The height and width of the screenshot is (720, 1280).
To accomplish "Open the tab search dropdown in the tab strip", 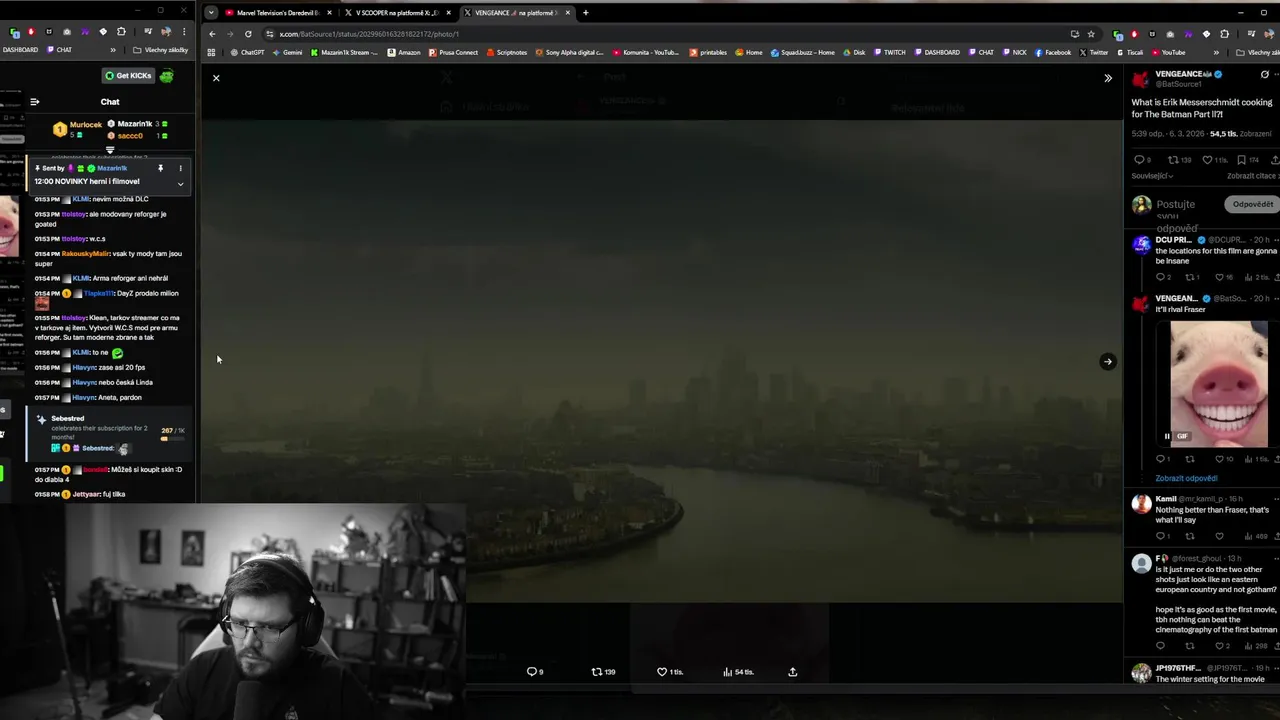I will [x=210, y=13].
